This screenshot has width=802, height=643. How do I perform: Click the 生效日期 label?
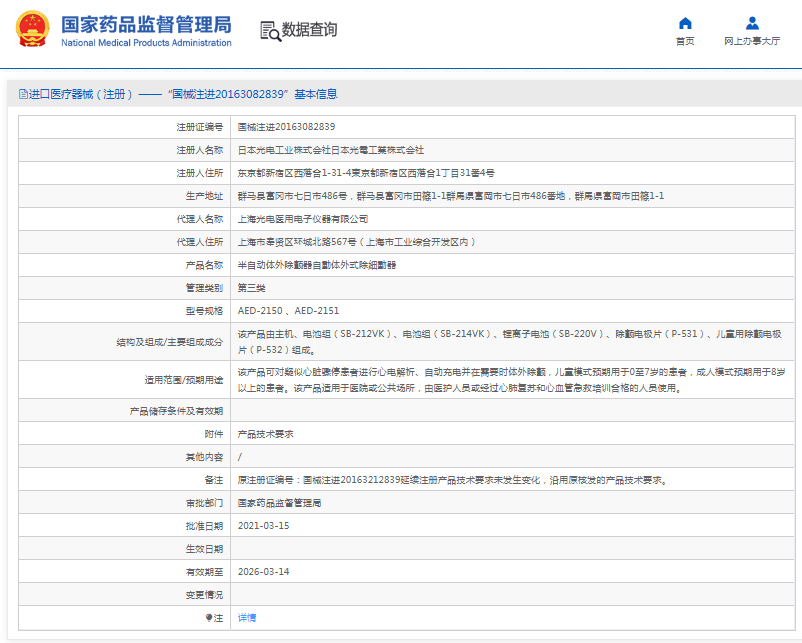pyautogui.click(x=205, y=549)
